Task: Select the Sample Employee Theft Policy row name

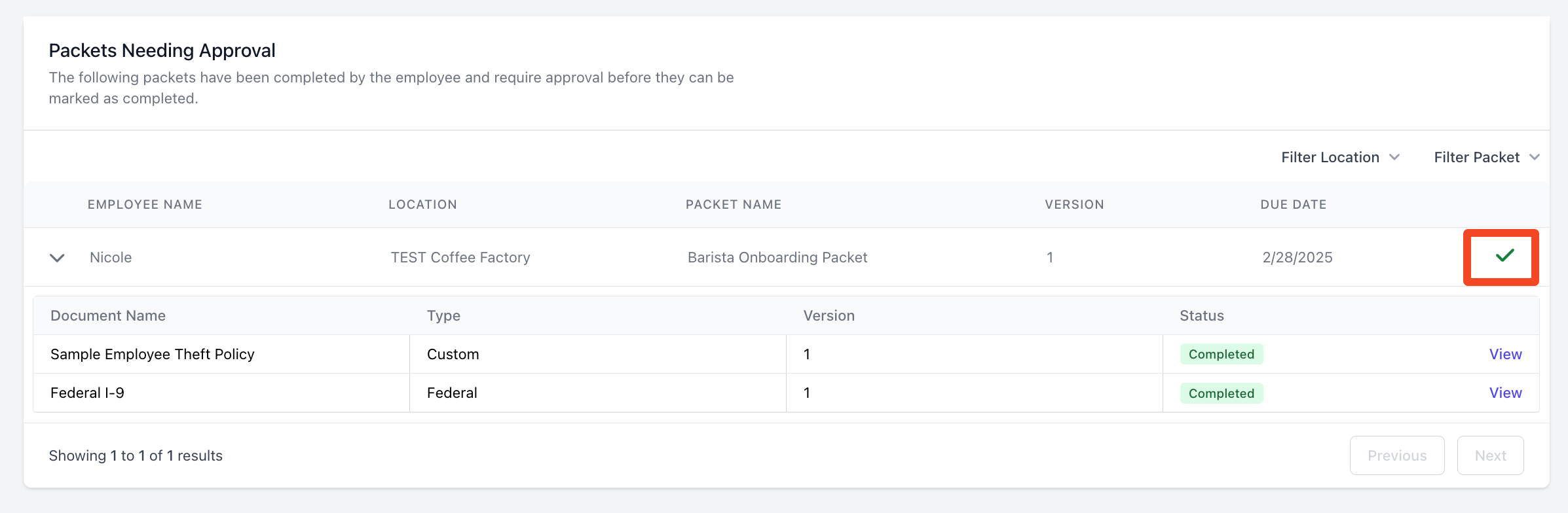Action: [x=152, y=354]
